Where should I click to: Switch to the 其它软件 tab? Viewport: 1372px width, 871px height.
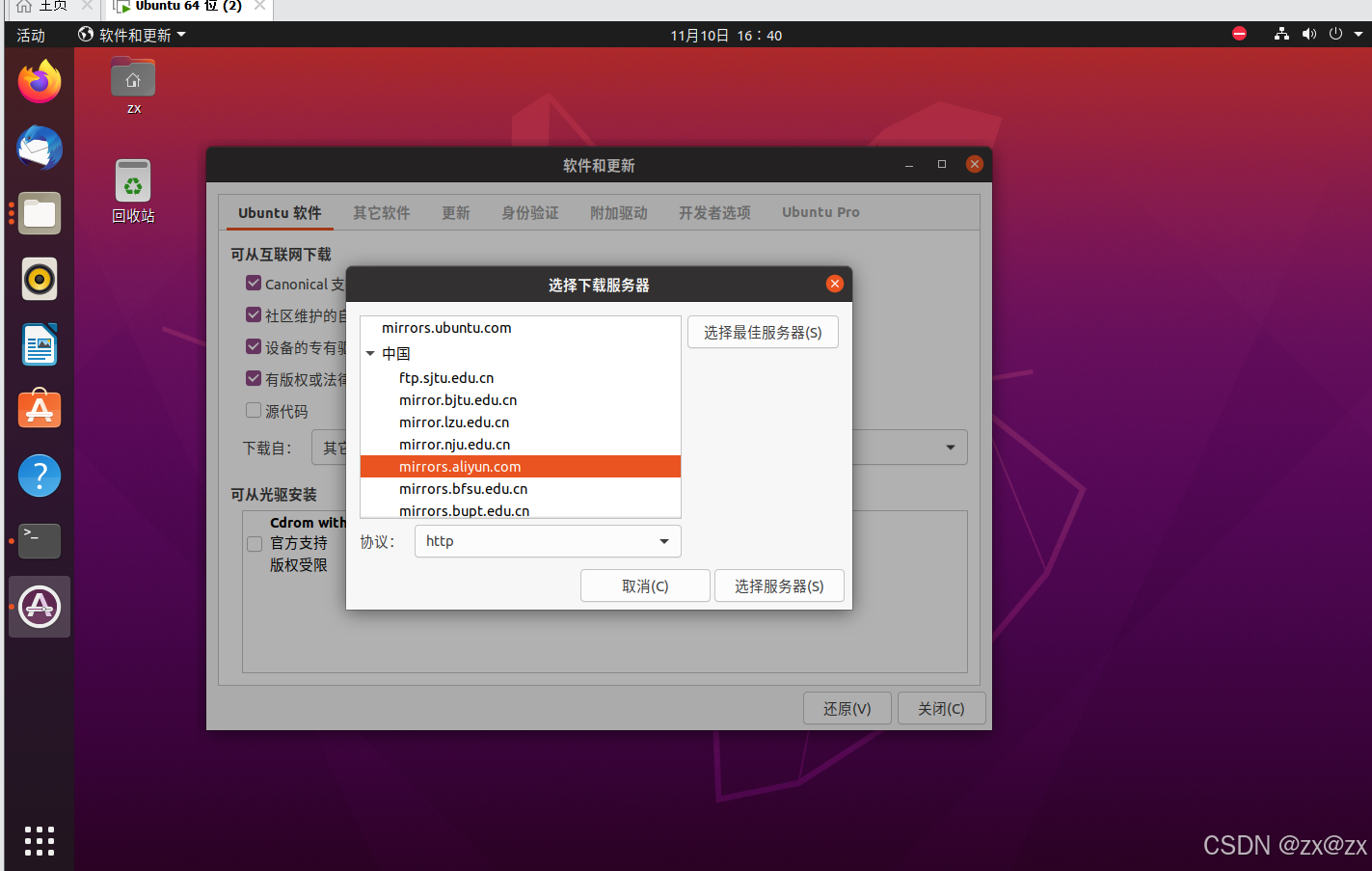point(382,212)
